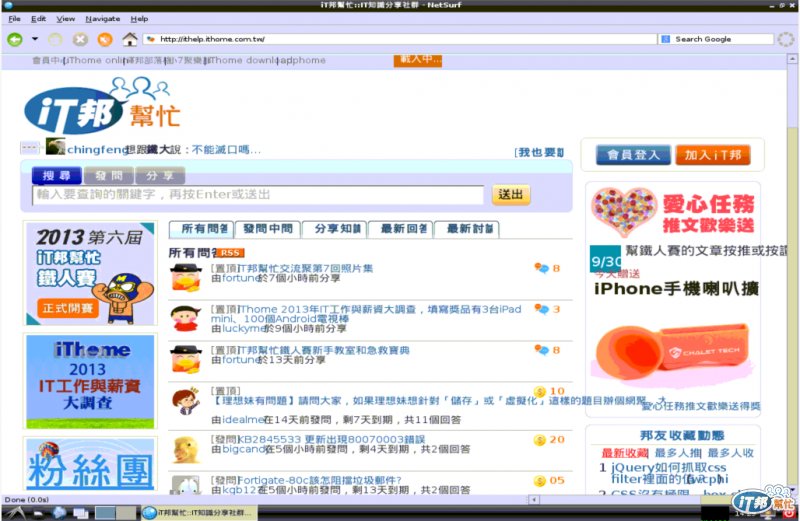Open the iT邦幫忙交流聚第7回照片集 post
800x521 pixels.
[305, 268]
